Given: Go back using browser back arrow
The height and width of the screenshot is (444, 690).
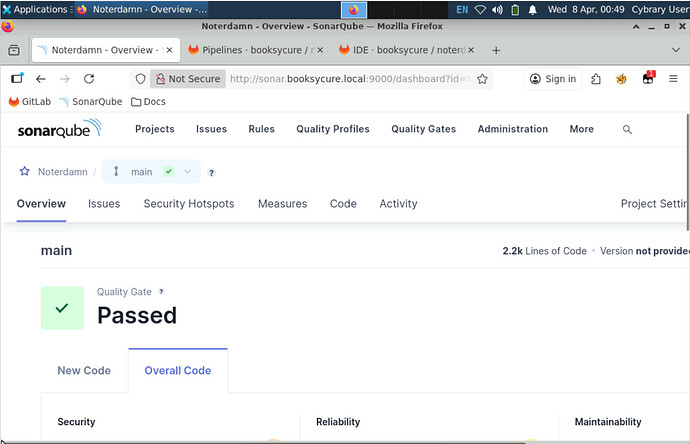Looking at the screenshot, I should (x=41, y=79).
